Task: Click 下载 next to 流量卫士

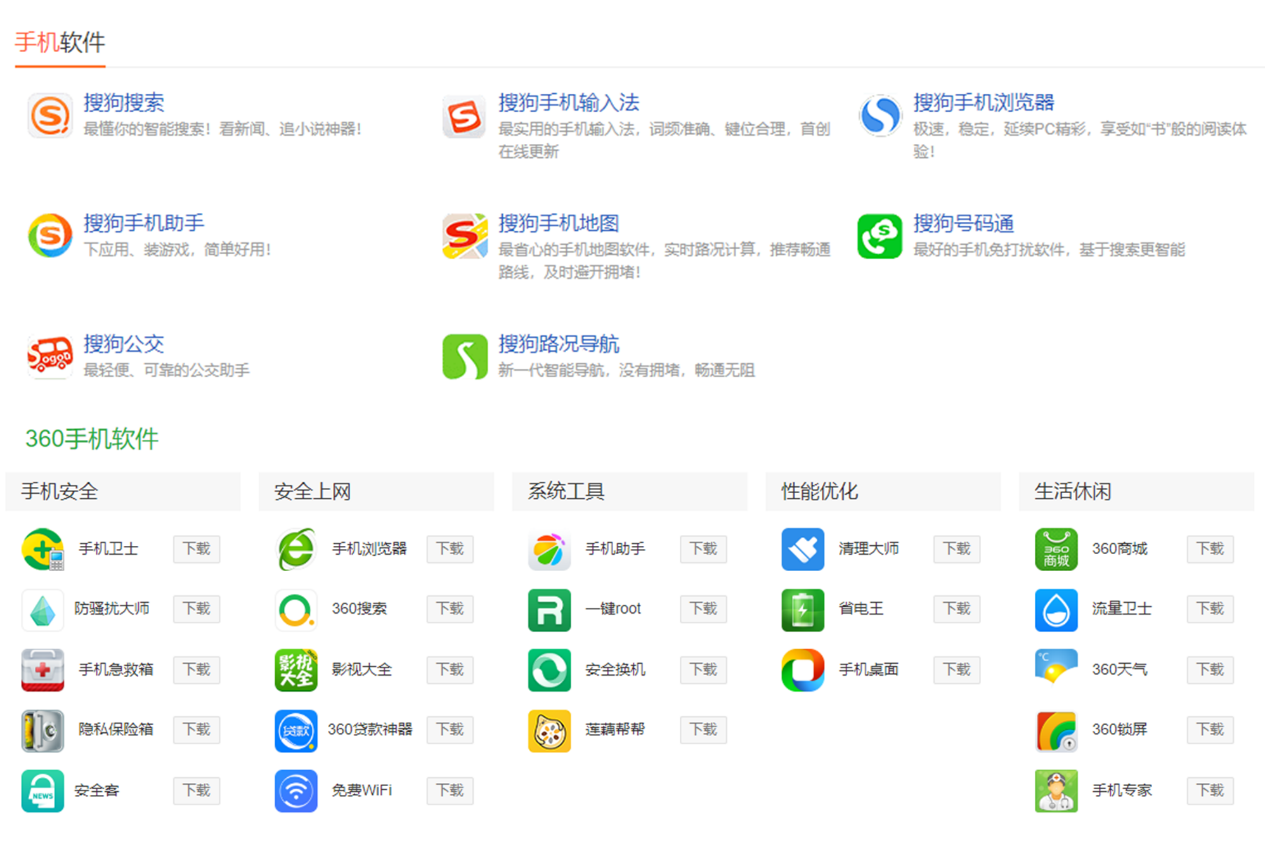Action: 1211,609
